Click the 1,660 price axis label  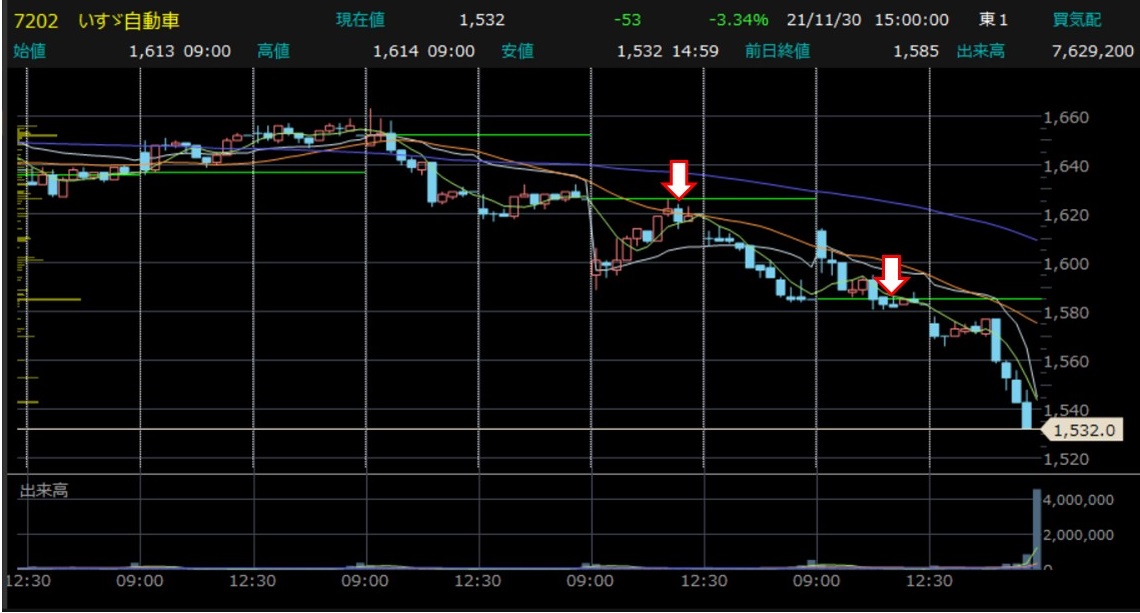pyautogui.click(x=1066, y=117)
